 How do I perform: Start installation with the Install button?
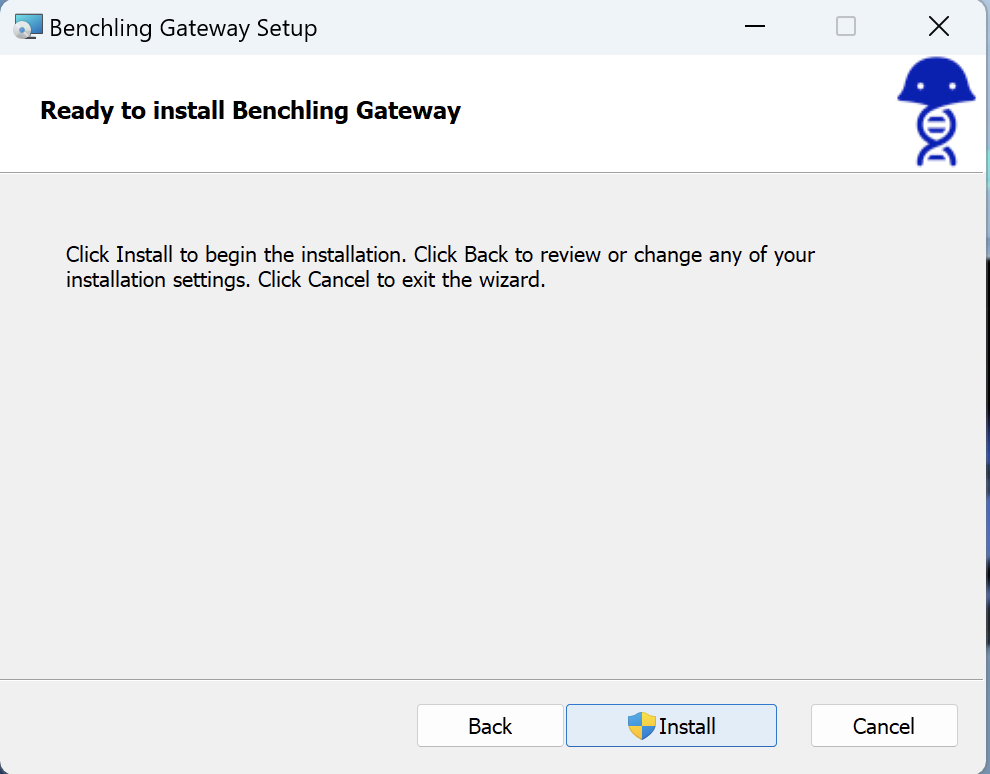click(671, 725)
